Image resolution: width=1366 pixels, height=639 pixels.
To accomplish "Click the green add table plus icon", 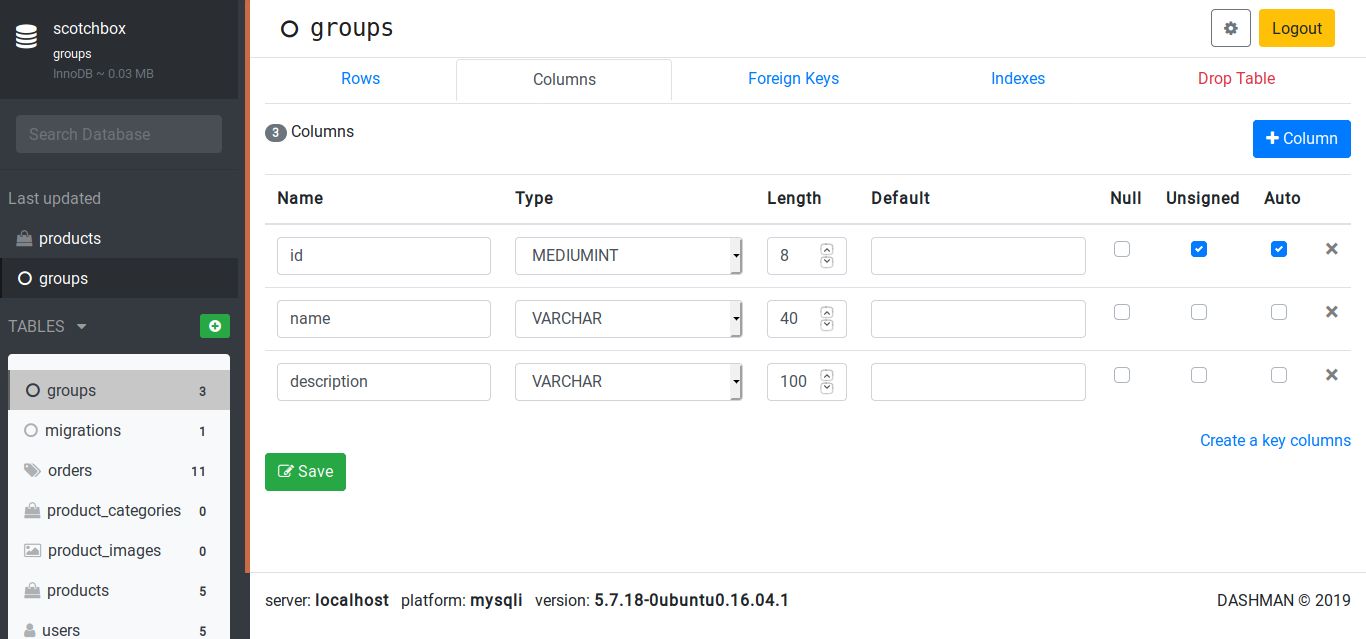I will 215,326.
